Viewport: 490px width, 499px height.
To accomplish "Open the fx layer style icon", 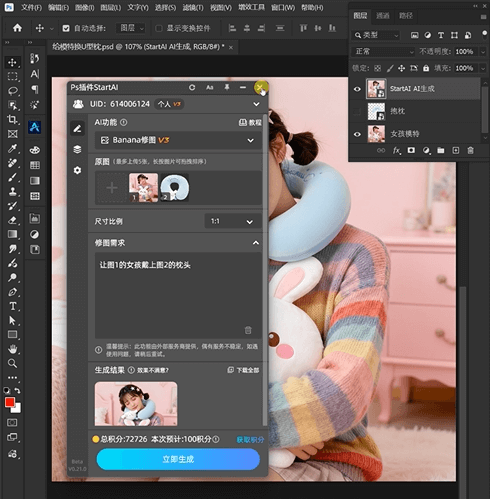I will coord(396,151).
